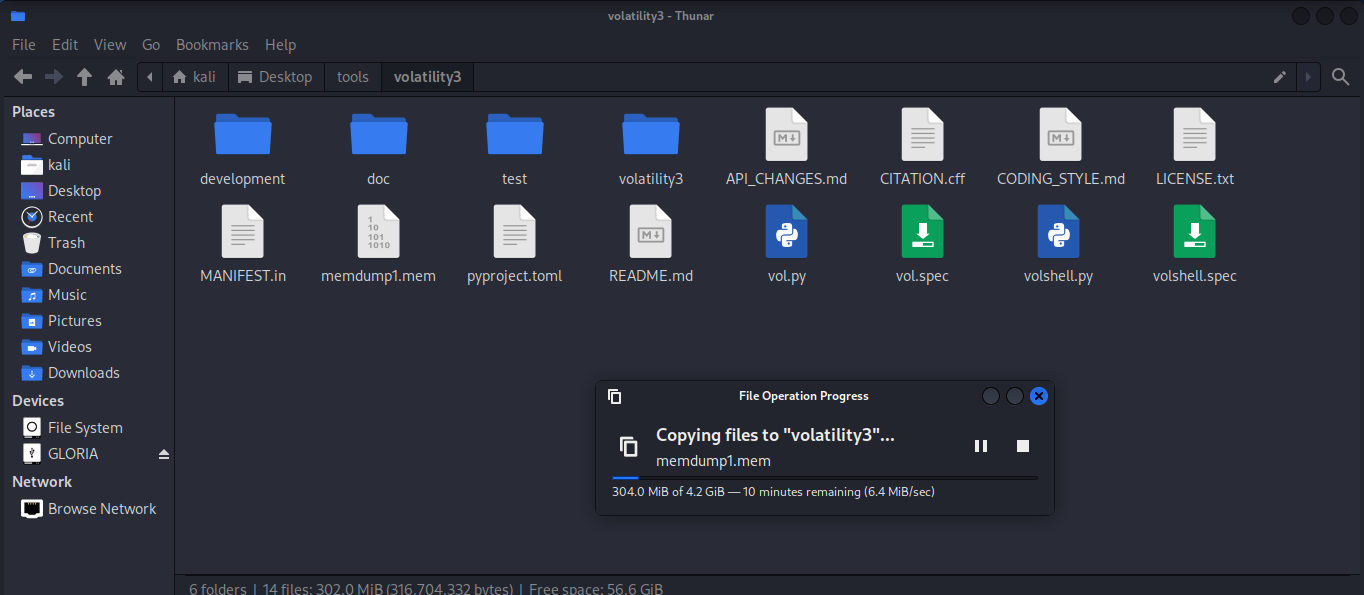Click the copy progress bar
Viewport: 1364px width, 595px height.
click(824, 478)
